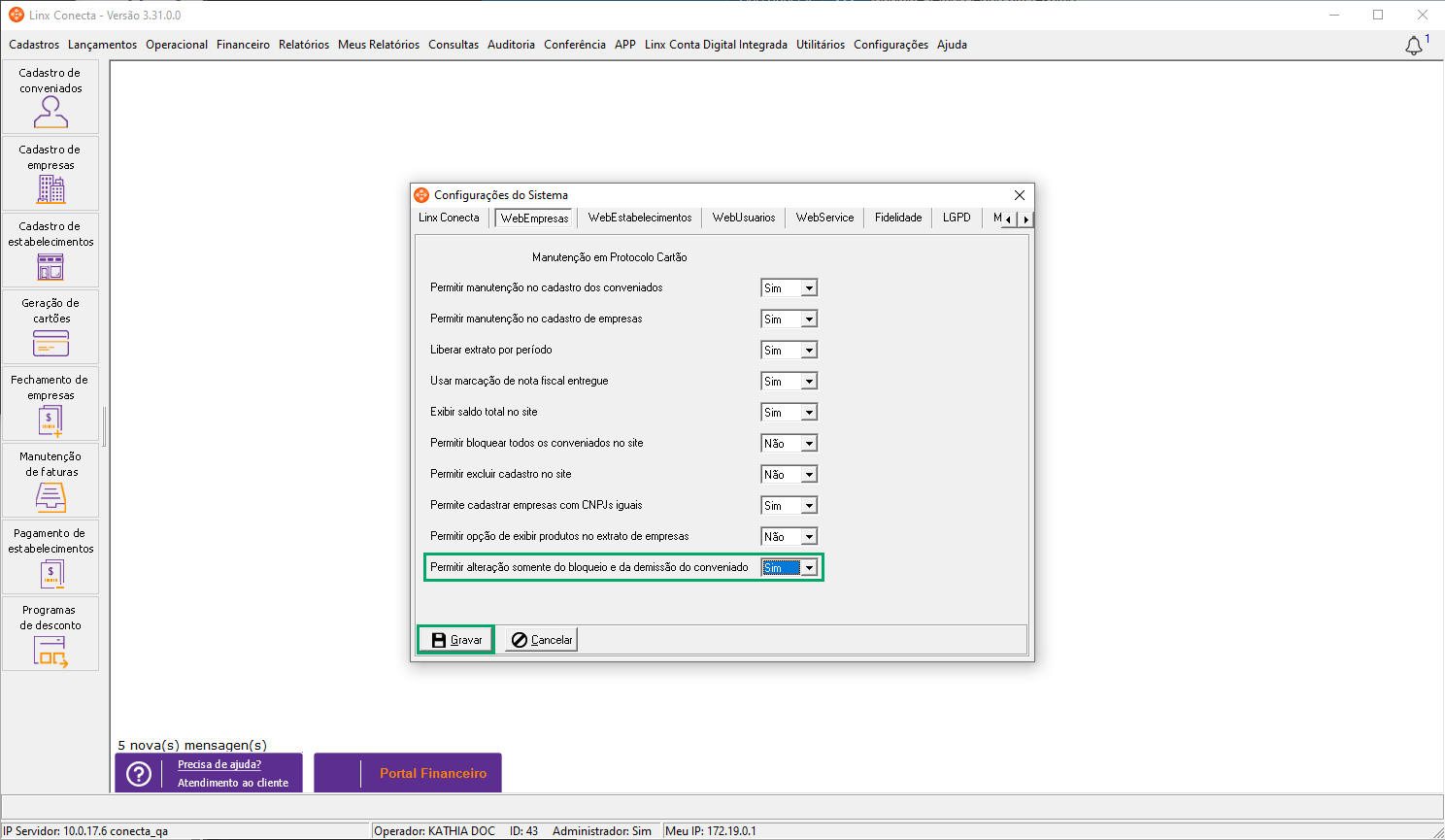Open the Financeiro menu

pos(243,45)
